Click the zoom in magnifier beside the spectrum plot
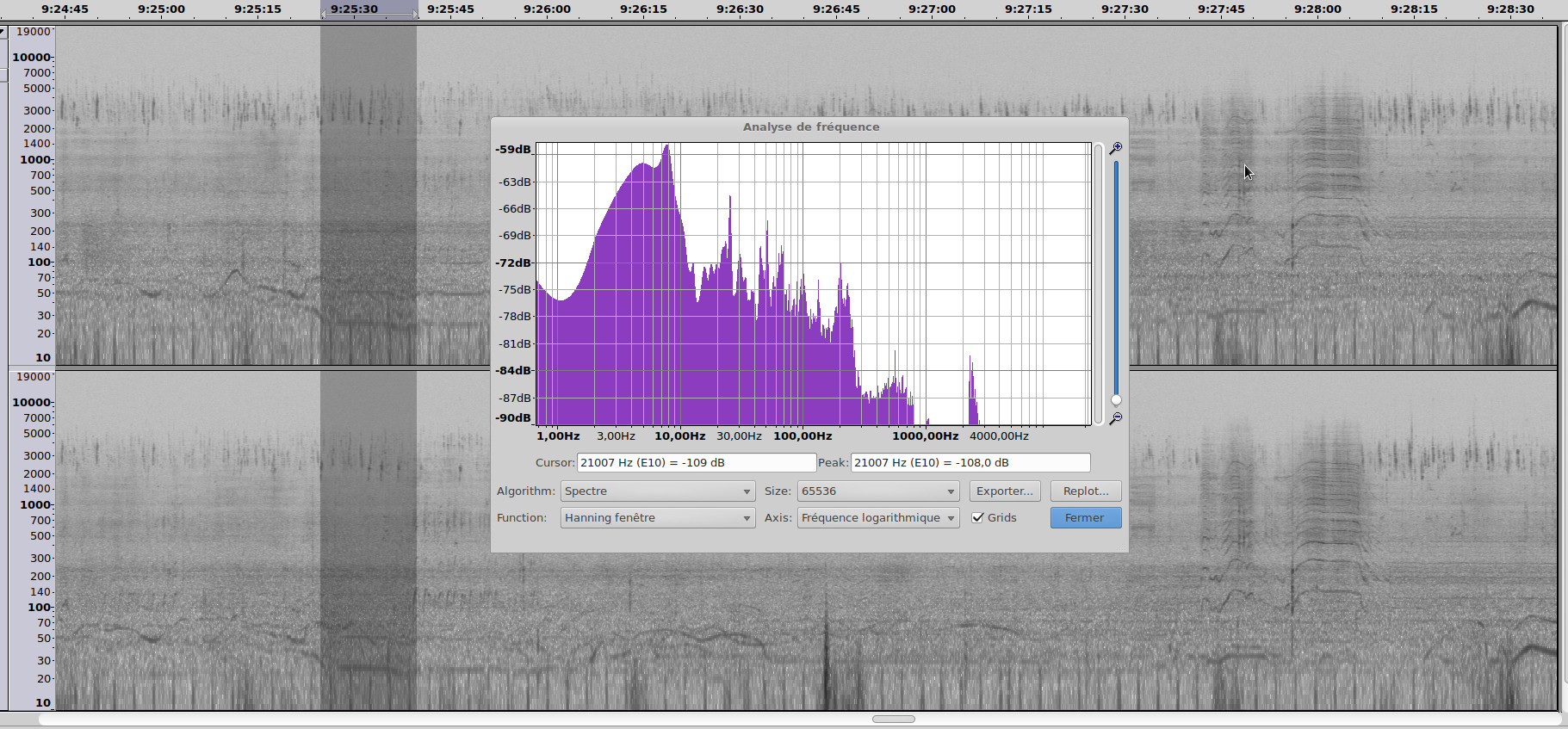1568x729 pixels. pyautogui.click(x=1116, y=148)
